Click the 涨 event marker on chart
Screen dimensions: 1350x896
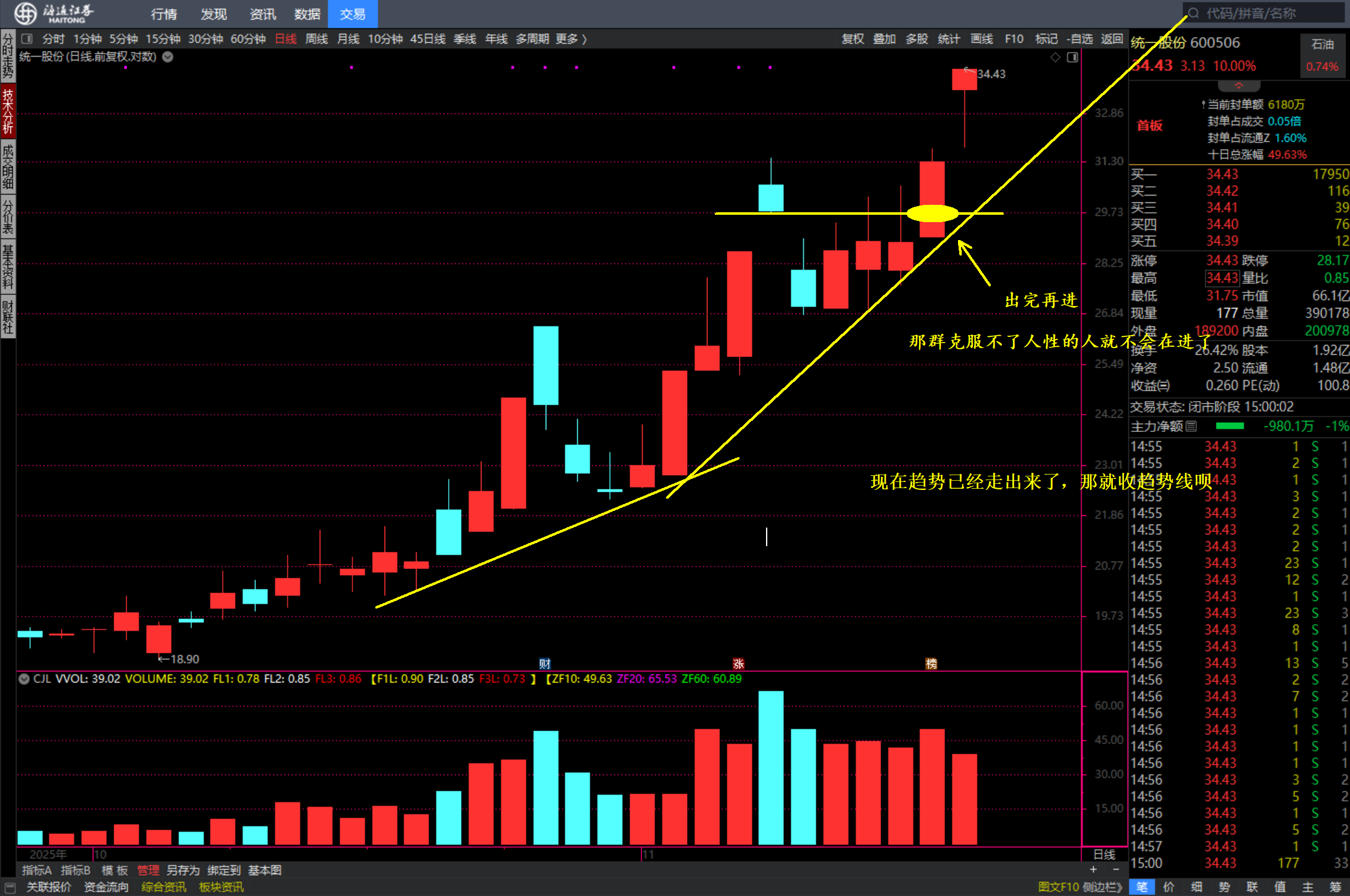(738, 664)
